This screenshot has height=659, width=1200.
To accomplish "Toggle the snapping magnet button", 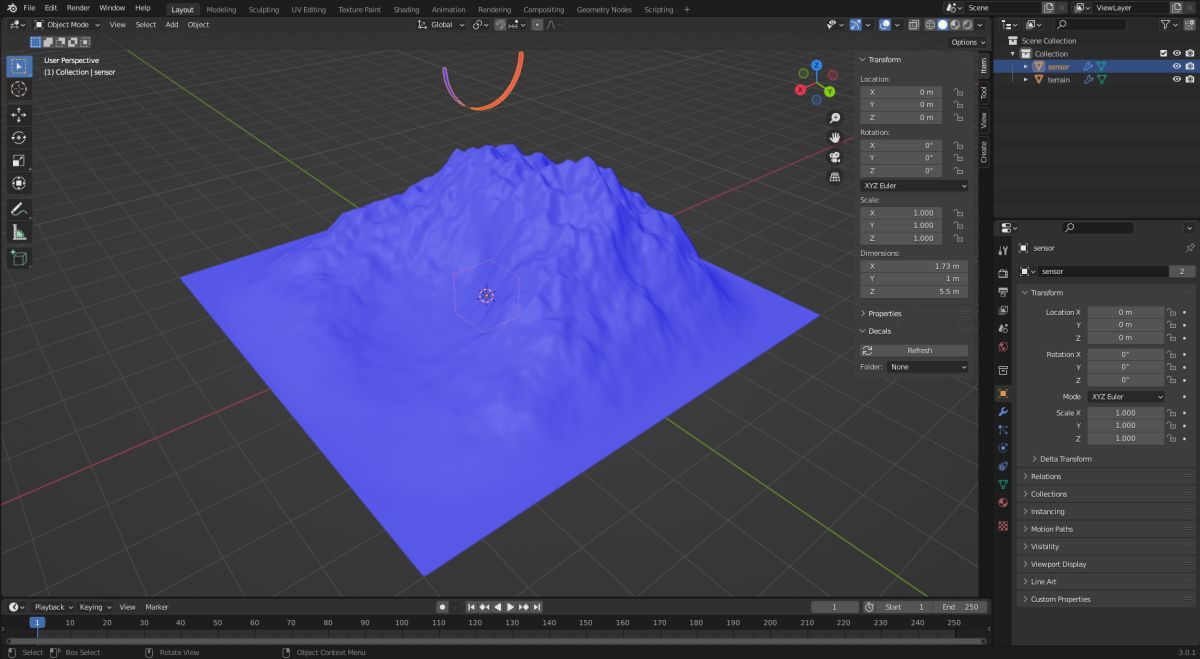I will (500, 24).
